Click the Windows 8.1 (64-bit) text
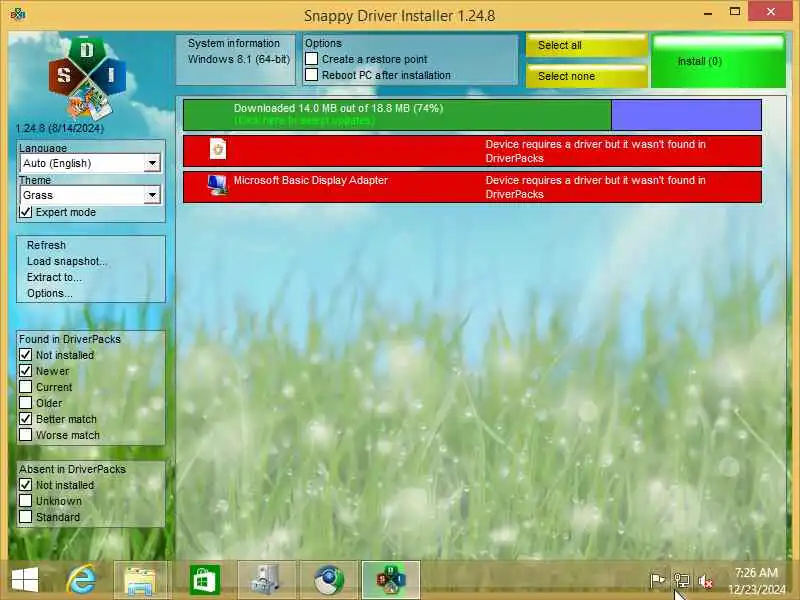The width and height of the screenshot is (800, 600). [239, 59]
